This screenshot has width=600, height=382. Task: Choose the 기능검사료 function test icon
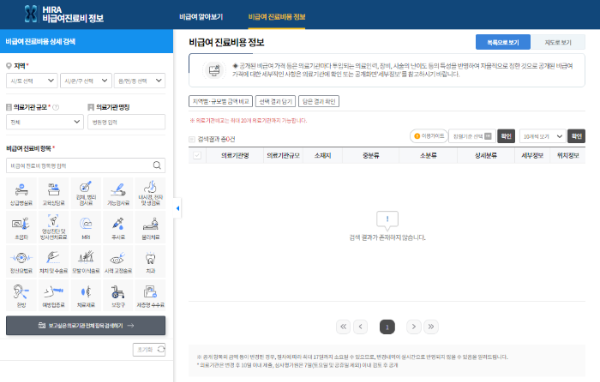(x=118, y=193)
